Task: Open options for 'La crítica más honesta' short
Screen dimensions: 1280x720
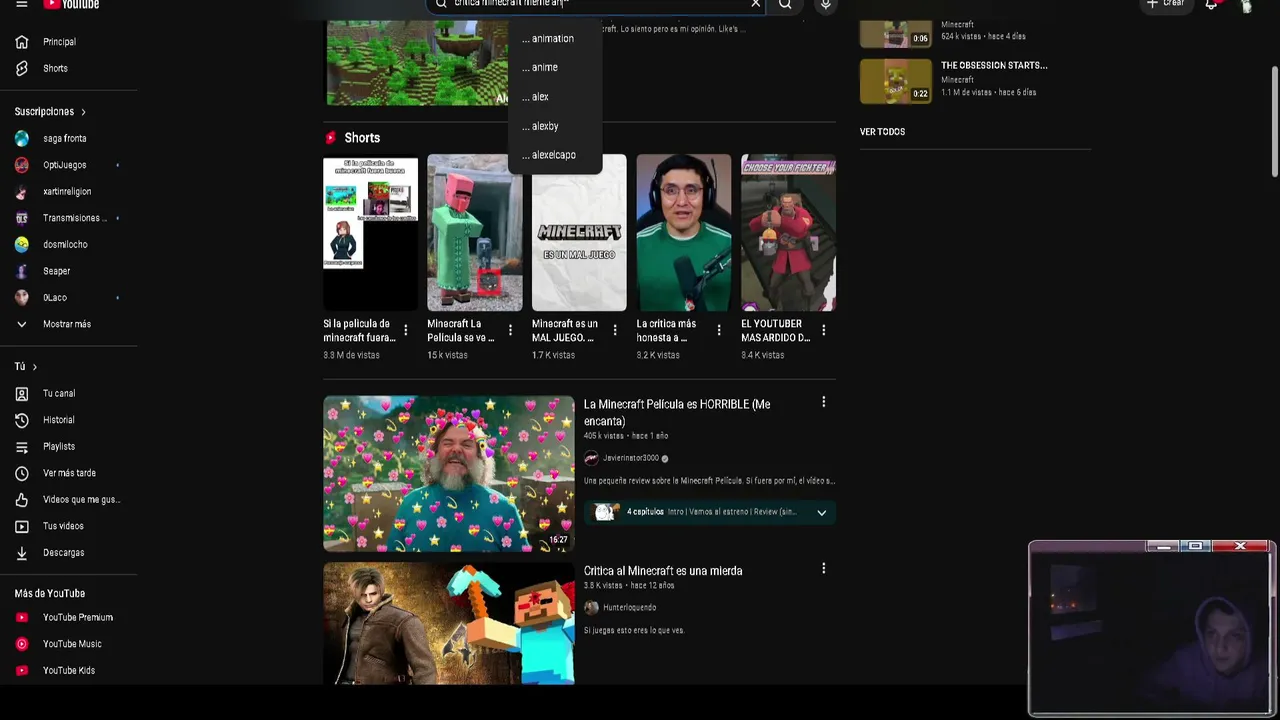Action: tap(719, 330)
